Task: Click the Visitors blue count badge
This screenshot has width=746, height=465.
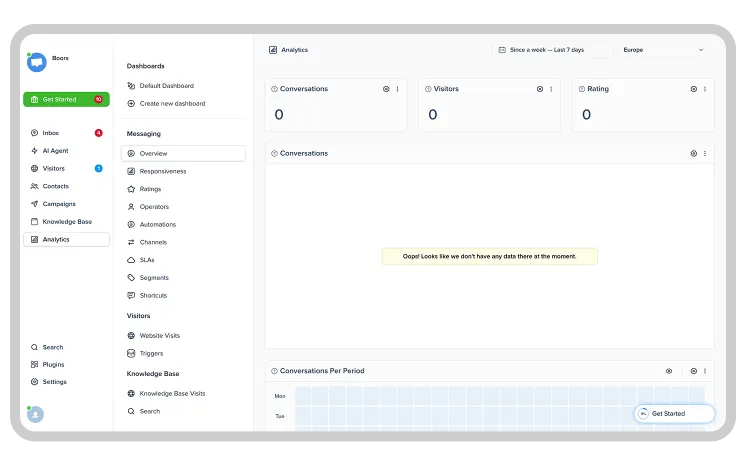Action: (x=98, y=168)
